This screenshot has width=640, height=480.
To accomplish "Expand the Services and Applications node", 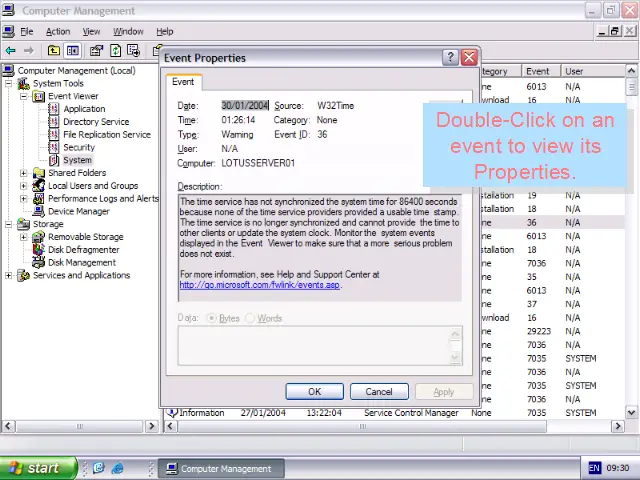I will point(9,275).
